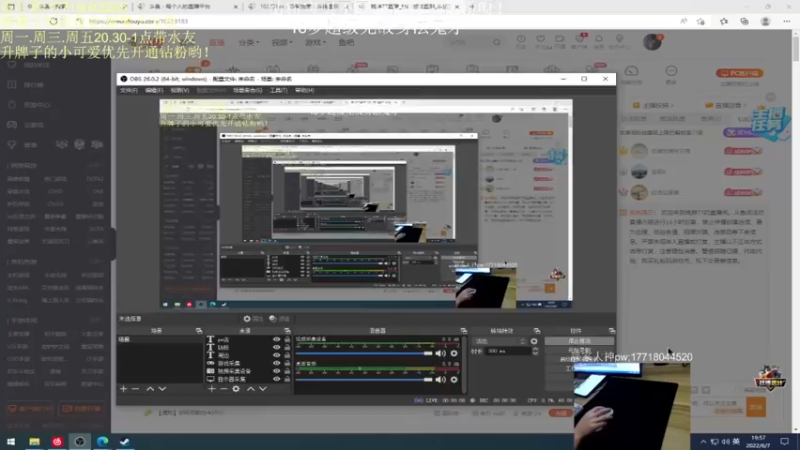
Task: Select 场景 item in Scenes list
Action: coord(160,339)
